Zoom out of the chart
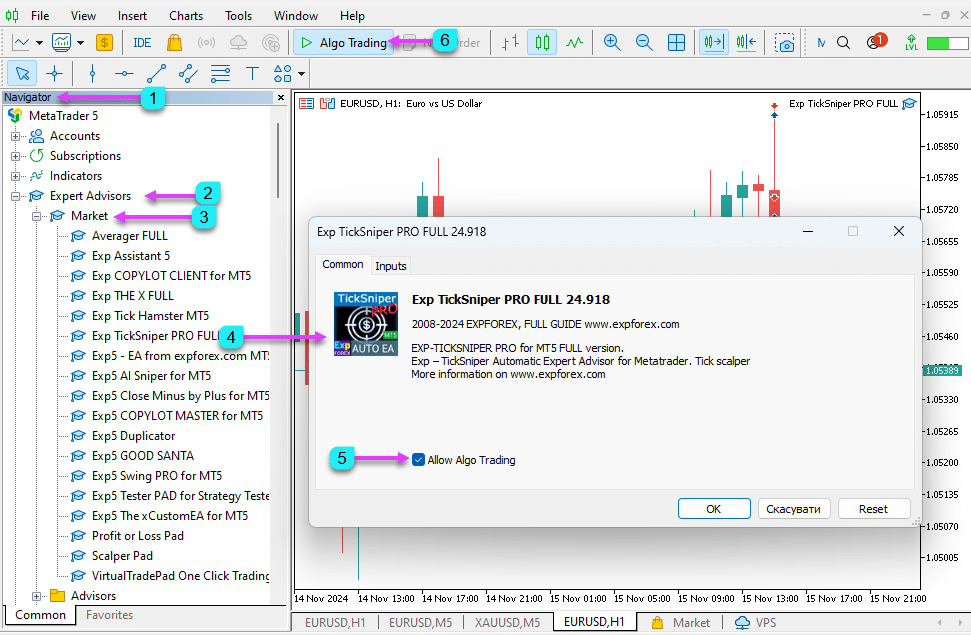 tap(644, 43)
